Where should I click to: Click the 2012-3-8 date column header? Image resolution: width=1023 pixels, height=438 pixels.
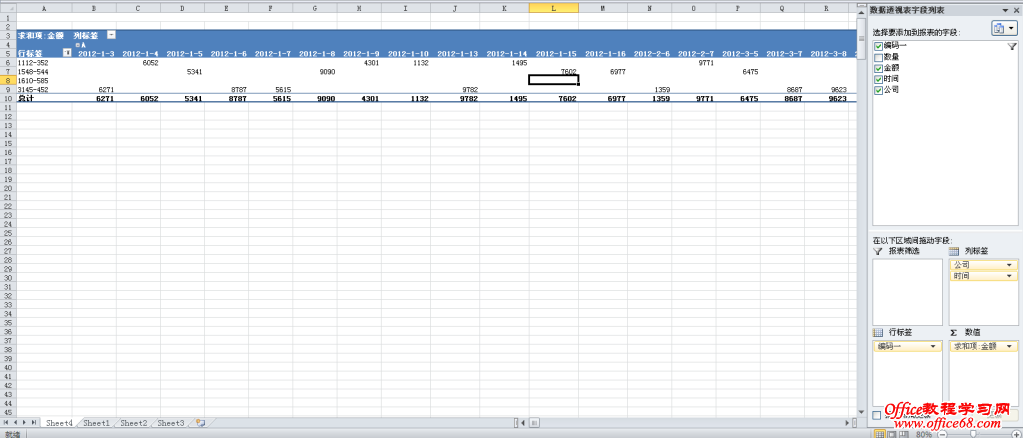pyautogui.click(x=828, y=54)
